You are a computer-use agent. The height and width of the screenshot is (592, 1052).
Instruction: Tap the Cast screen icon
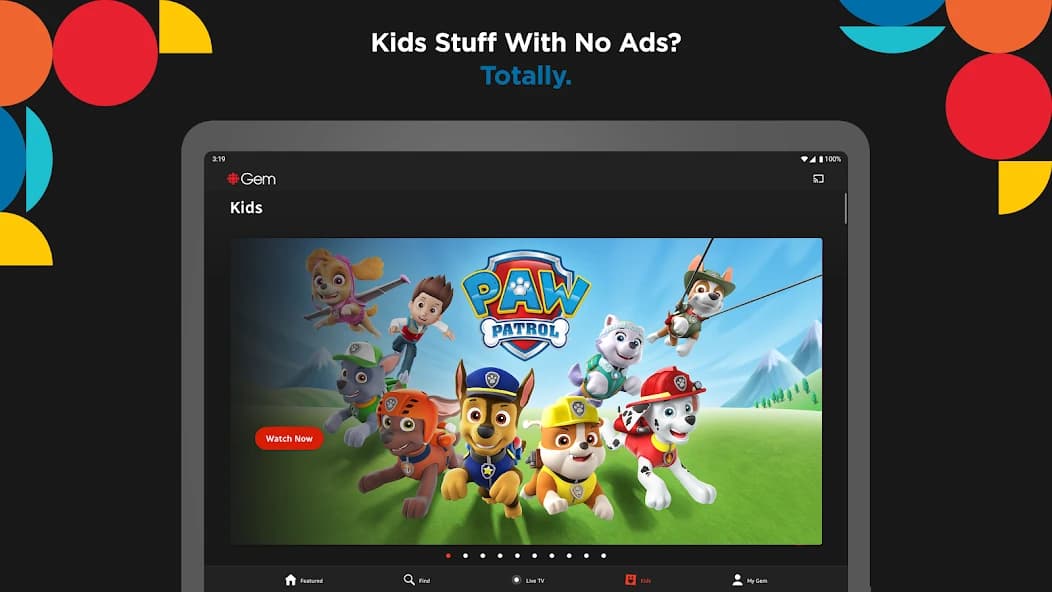pos(818,179)
